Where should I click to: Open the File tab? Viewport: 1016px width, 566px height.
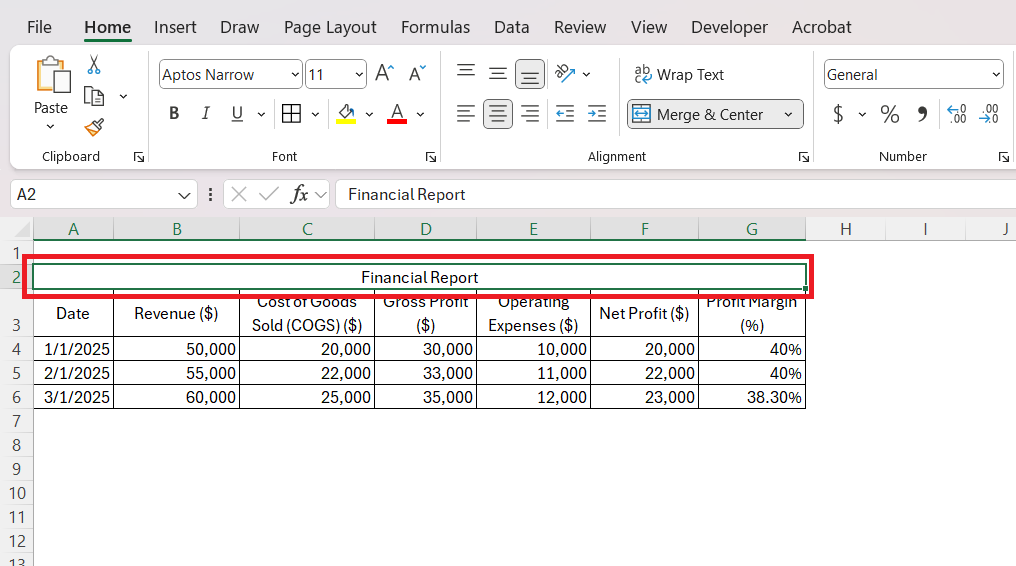(39, 27)
